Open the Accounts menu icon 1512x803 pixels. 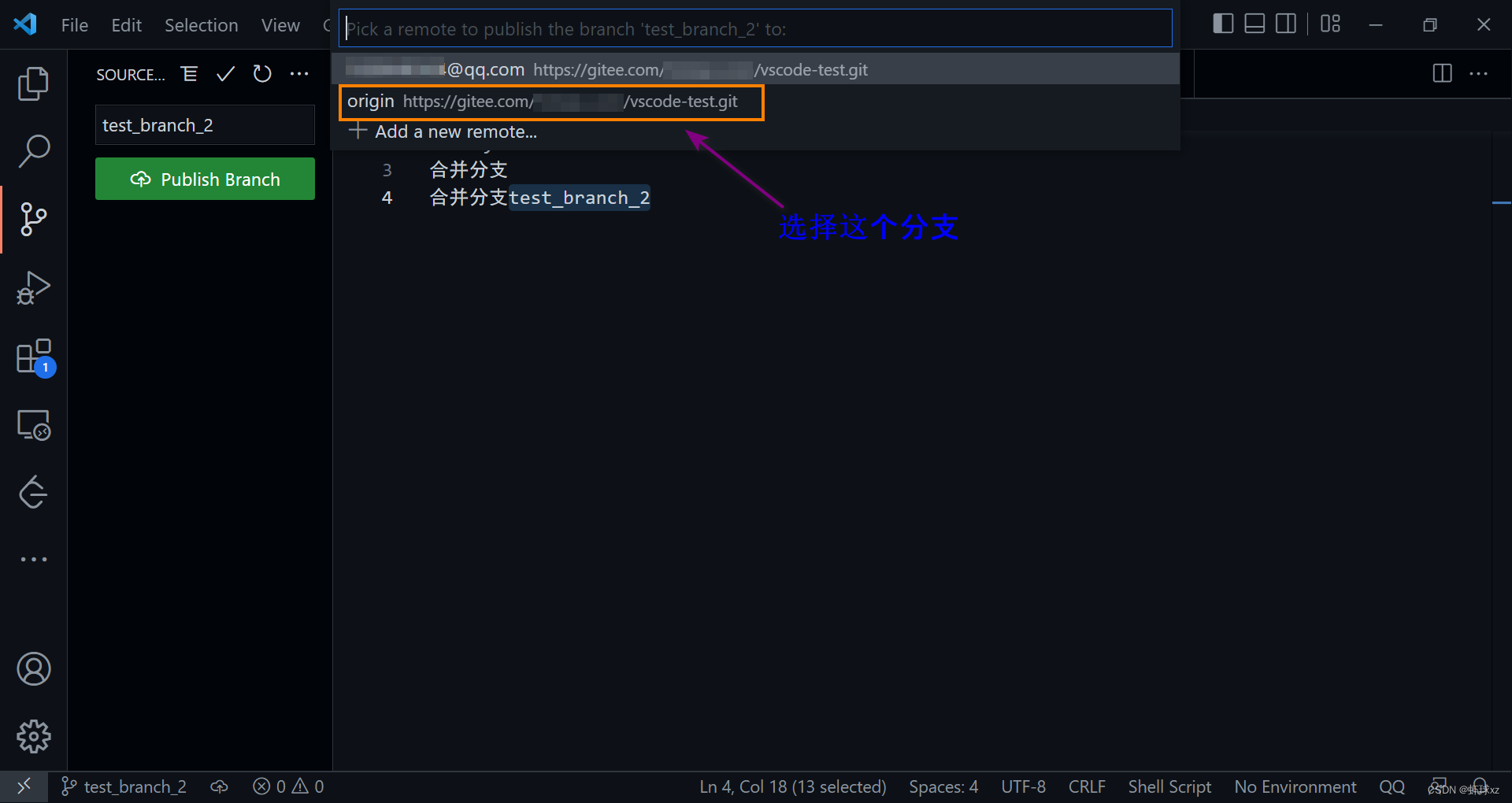(x=33, y=669)
